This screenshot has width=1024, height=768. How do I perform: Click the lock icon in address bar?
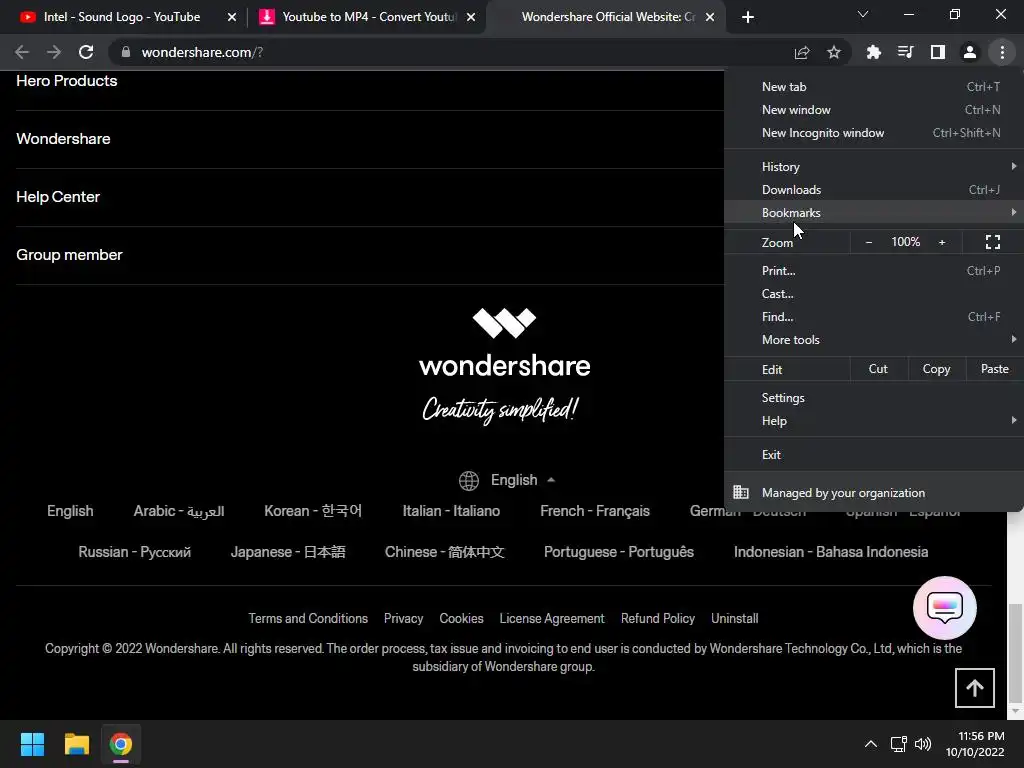coord(126,52)
